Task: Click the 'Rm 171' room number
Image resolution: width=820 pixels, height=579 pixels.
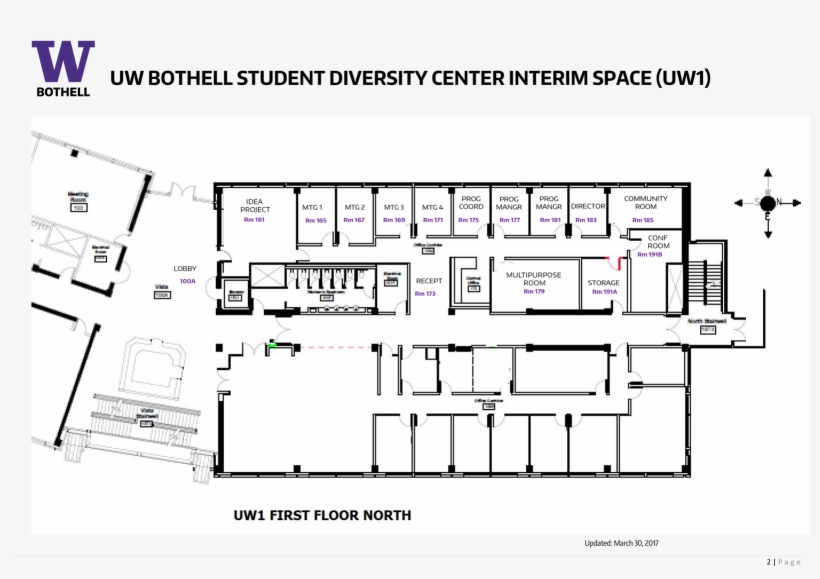Action: 432,220
